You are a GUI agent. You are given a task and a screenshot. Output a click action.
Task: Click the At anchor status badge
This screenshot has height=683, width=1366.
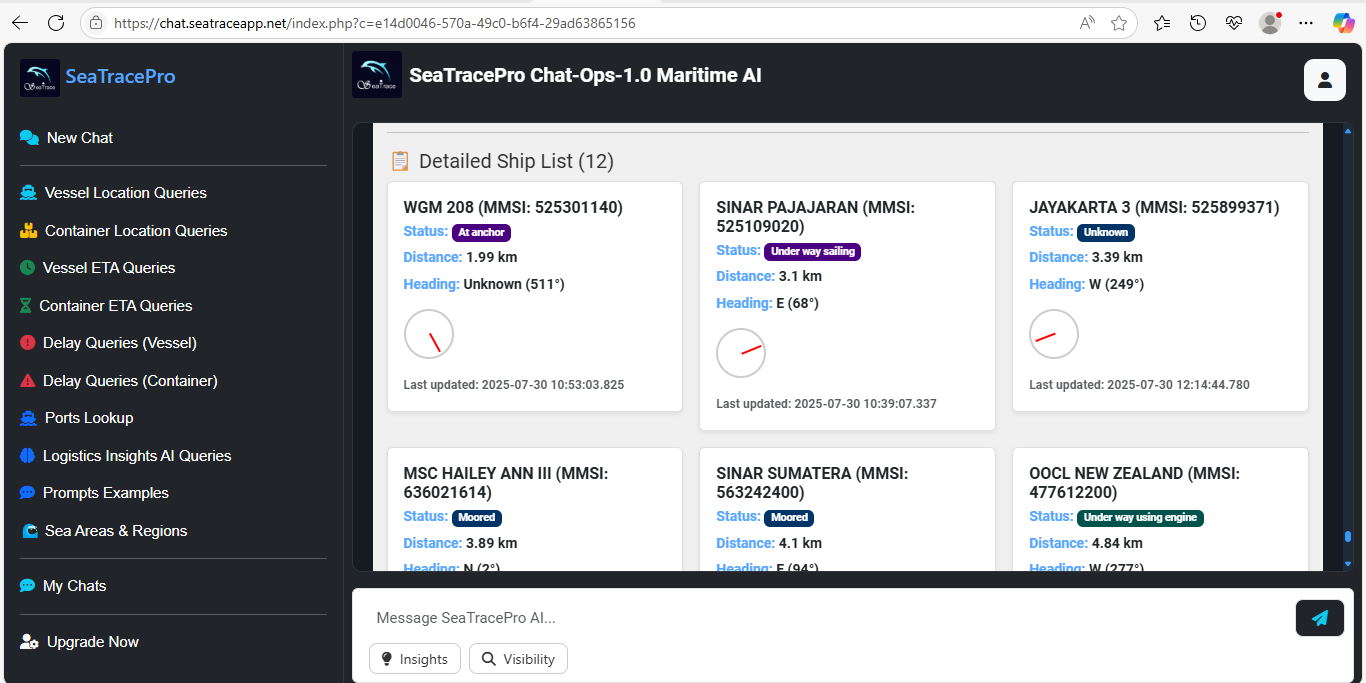481,232
